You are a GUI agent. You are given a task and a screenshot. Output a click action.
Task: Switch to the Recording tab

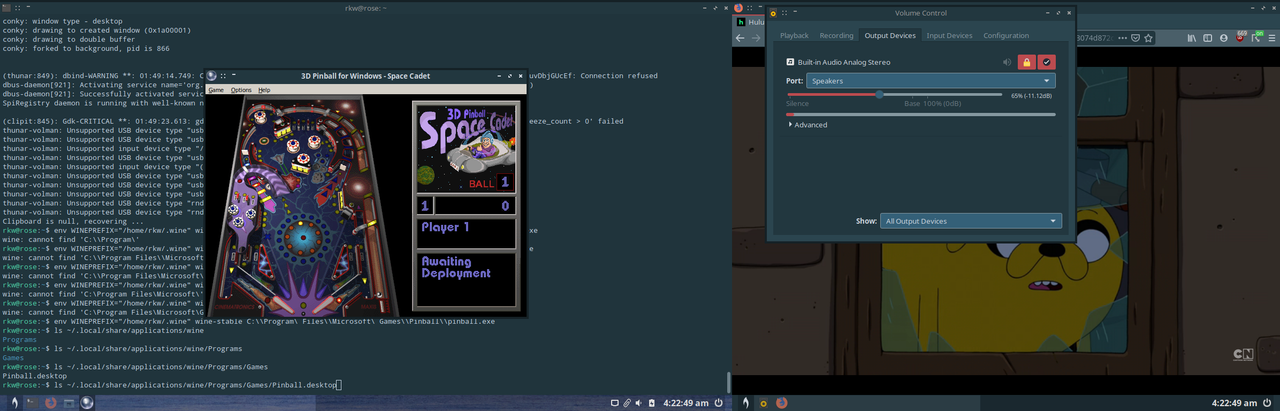836,35
